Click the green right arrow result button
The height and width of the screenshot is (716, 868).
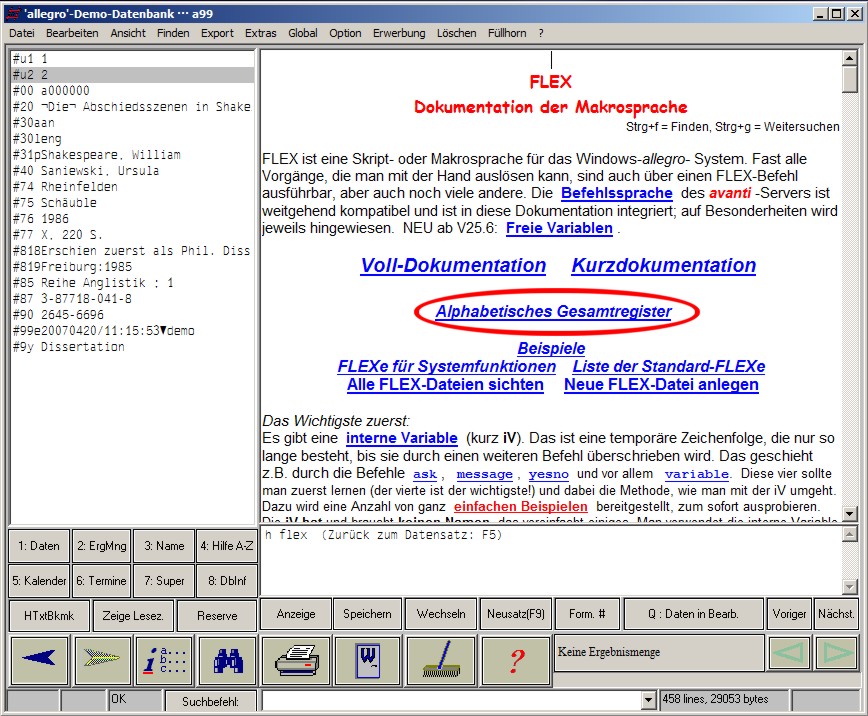click(836, 653)
